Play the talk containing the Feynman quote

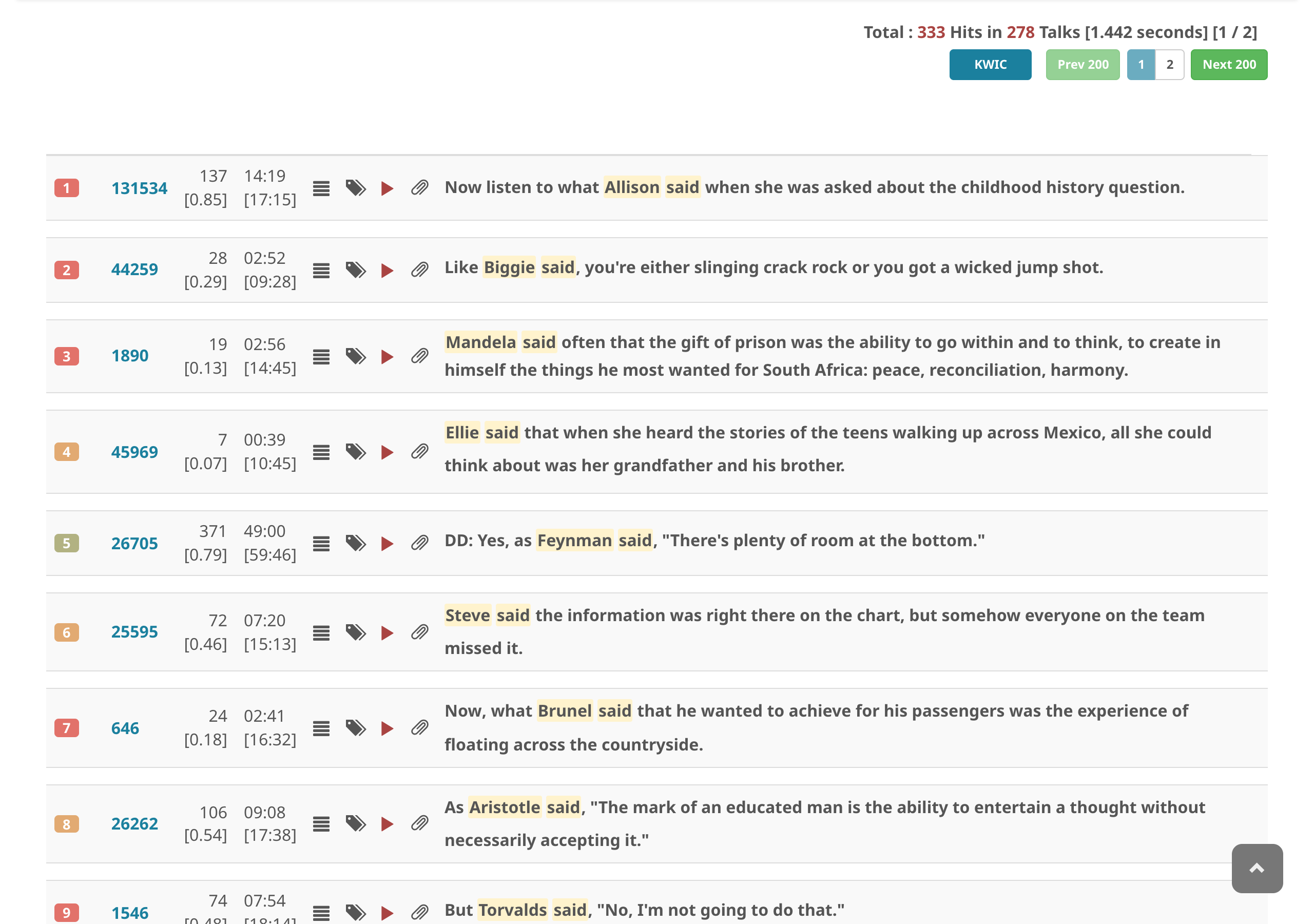[388, 543]
